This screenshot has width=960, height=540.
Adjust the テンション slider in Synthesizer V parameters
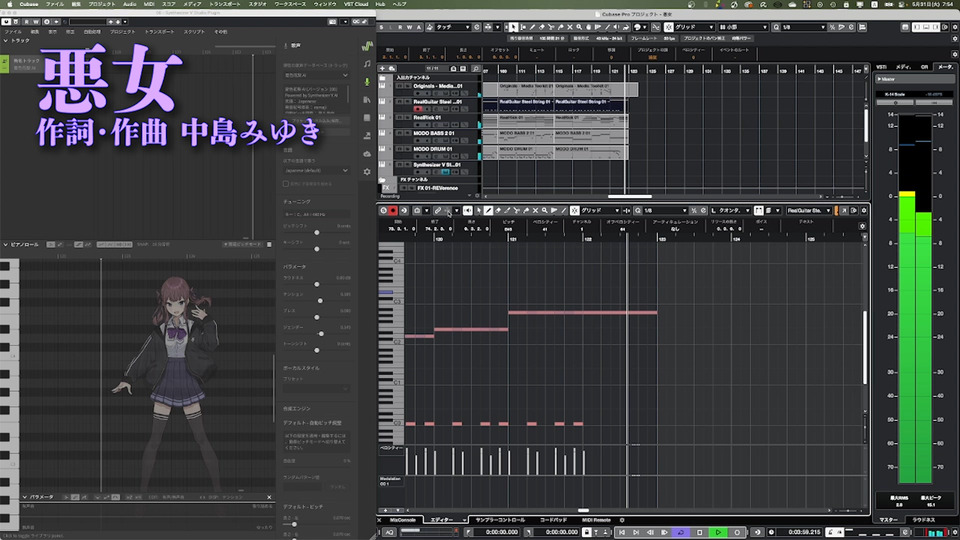tap(320, 301)
